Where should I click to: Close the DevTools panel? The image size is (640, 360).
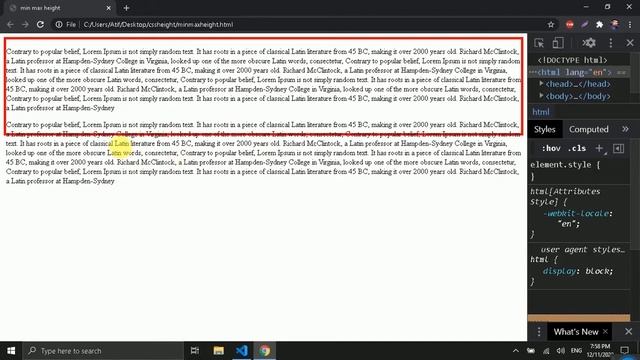pyautogui.click(x=630, y=43)
